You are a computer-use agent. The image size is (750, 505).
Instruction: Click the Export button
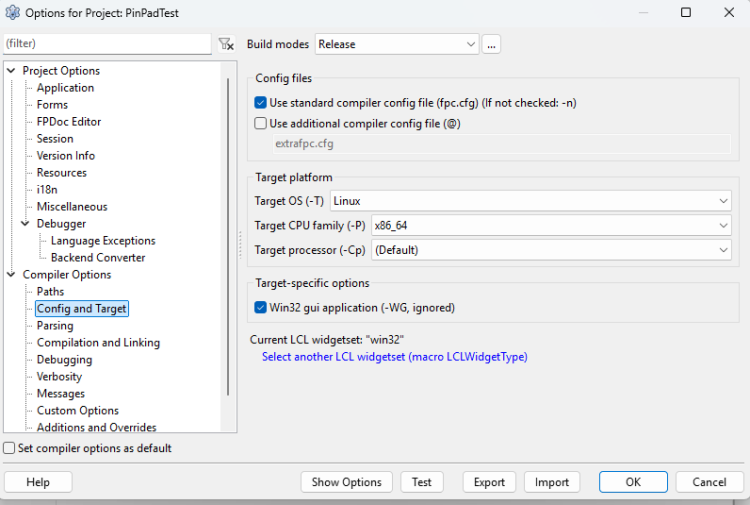point(489,482)
